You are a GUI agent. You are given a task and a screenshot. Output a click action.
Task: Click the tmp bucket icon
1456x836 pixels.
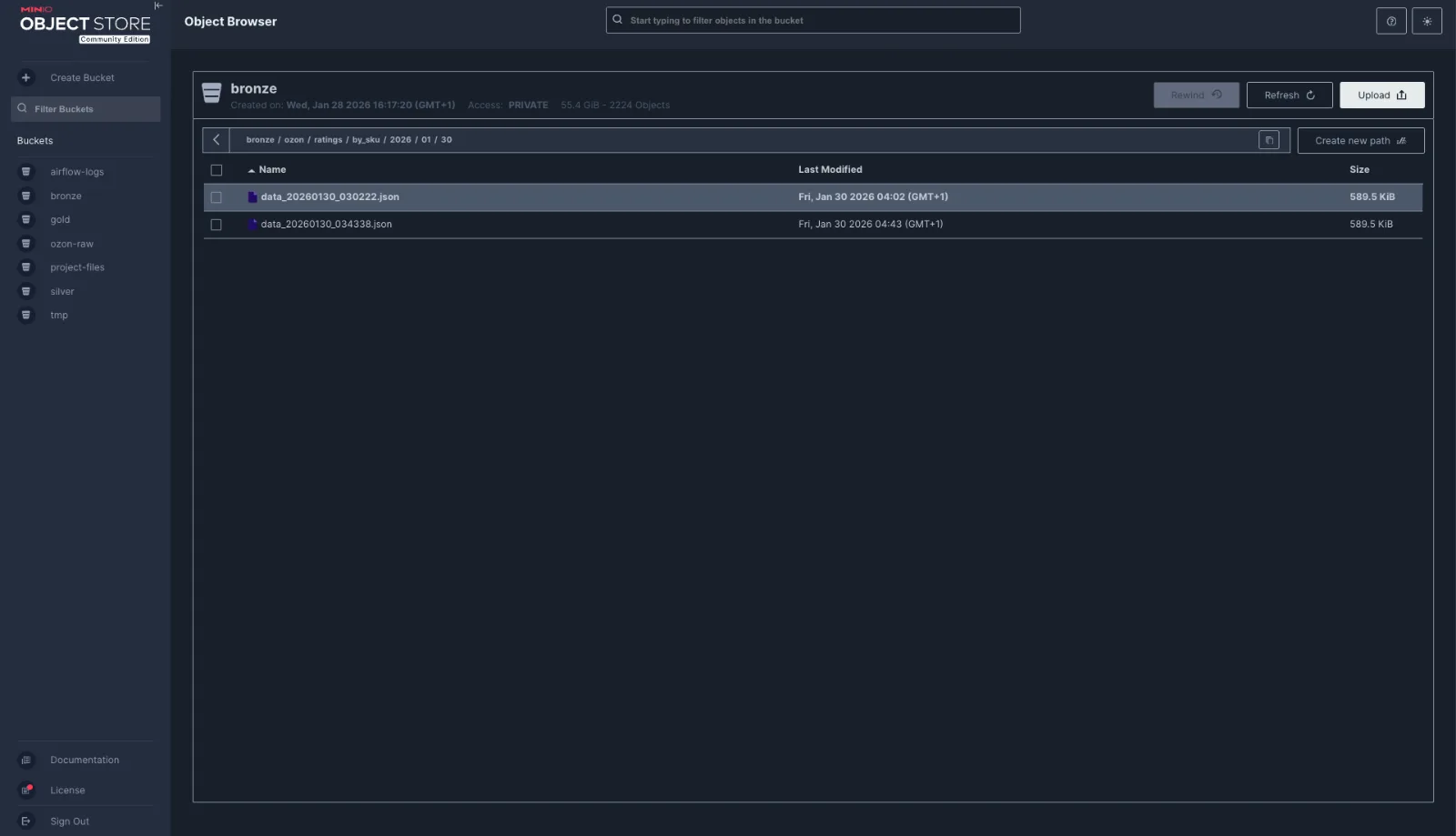pos(25,315)
